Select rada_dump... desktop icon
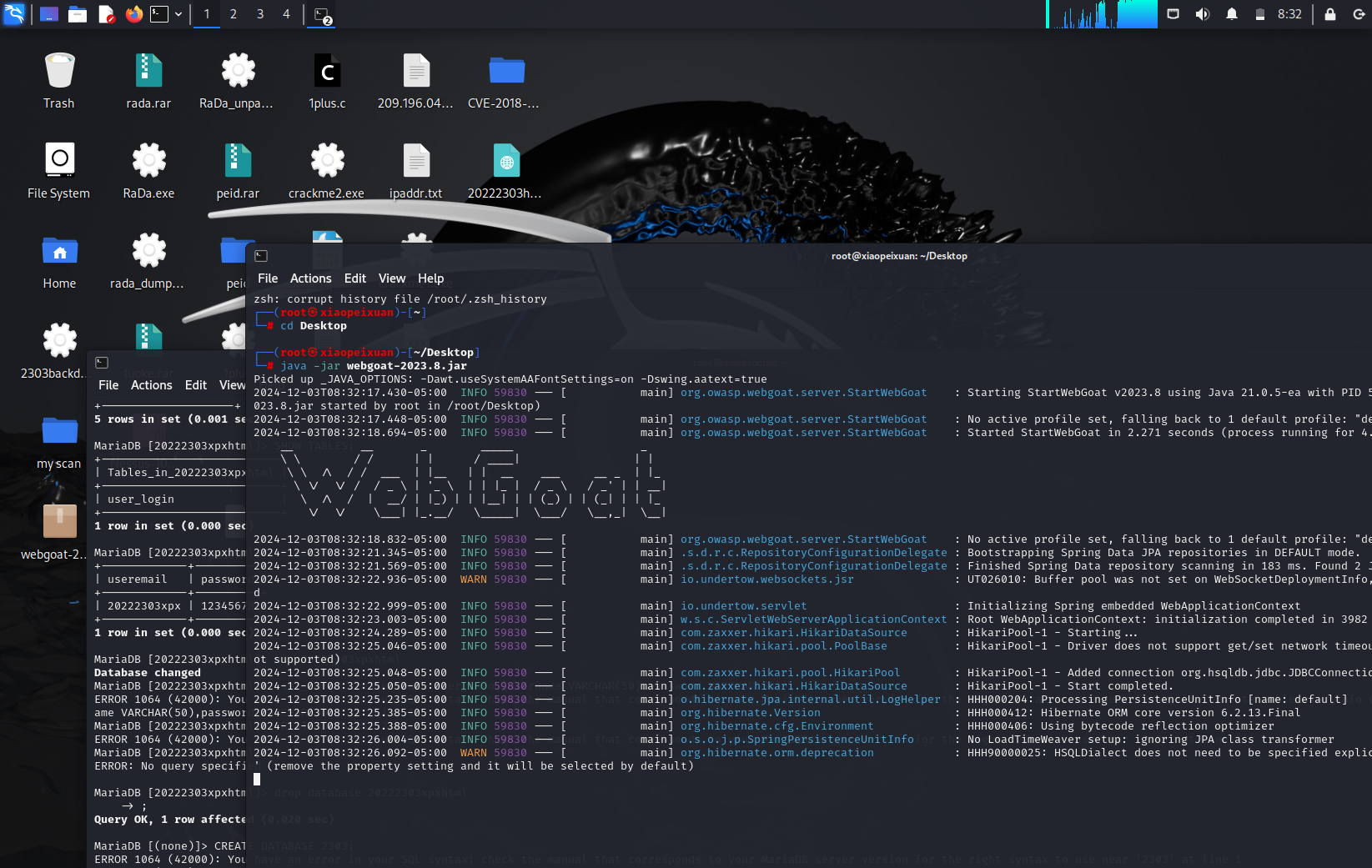 [x=148, y=261]
